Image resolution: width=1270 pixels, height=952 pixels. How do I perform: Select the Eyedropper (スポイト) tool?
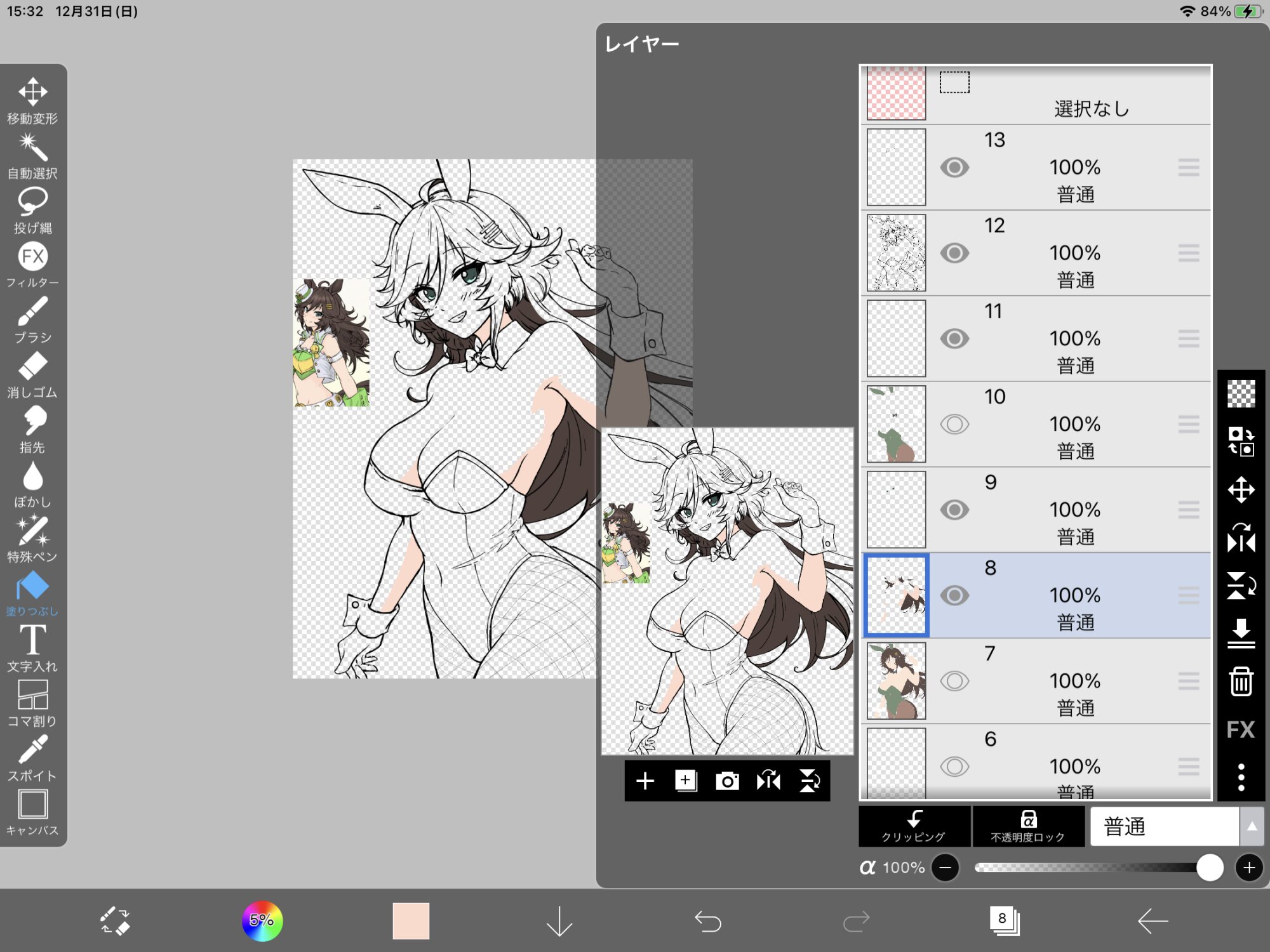pyautogui.click(x=32, y=758)
